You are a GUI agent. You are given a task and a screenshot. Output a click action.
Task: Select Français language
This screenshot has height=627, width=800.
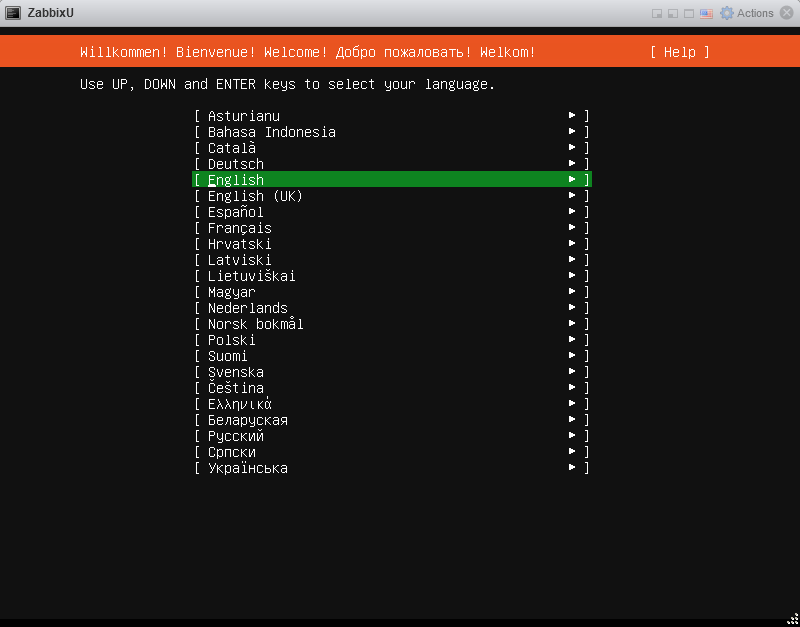[392, 228]
